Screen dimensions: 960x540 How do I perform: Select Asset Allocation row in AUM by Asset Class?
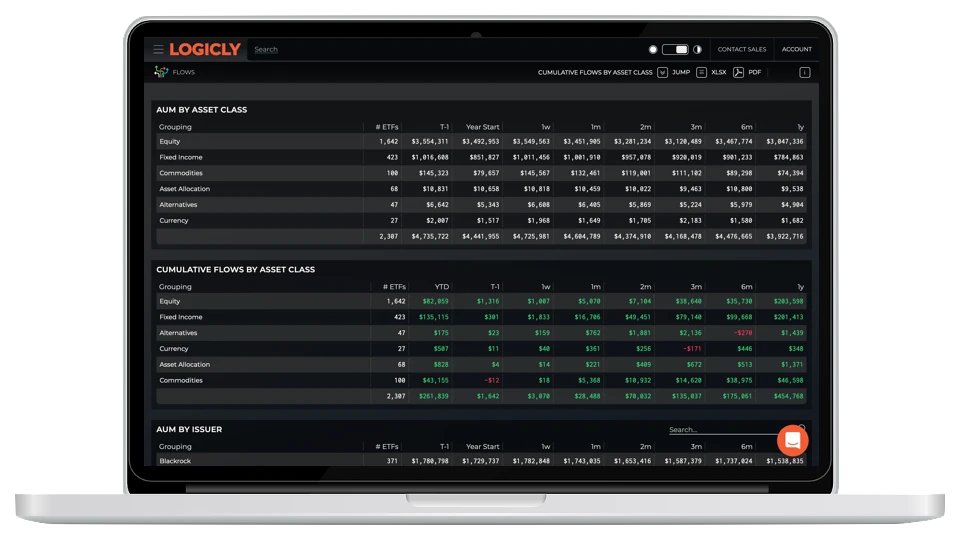(x=481, y=189)
